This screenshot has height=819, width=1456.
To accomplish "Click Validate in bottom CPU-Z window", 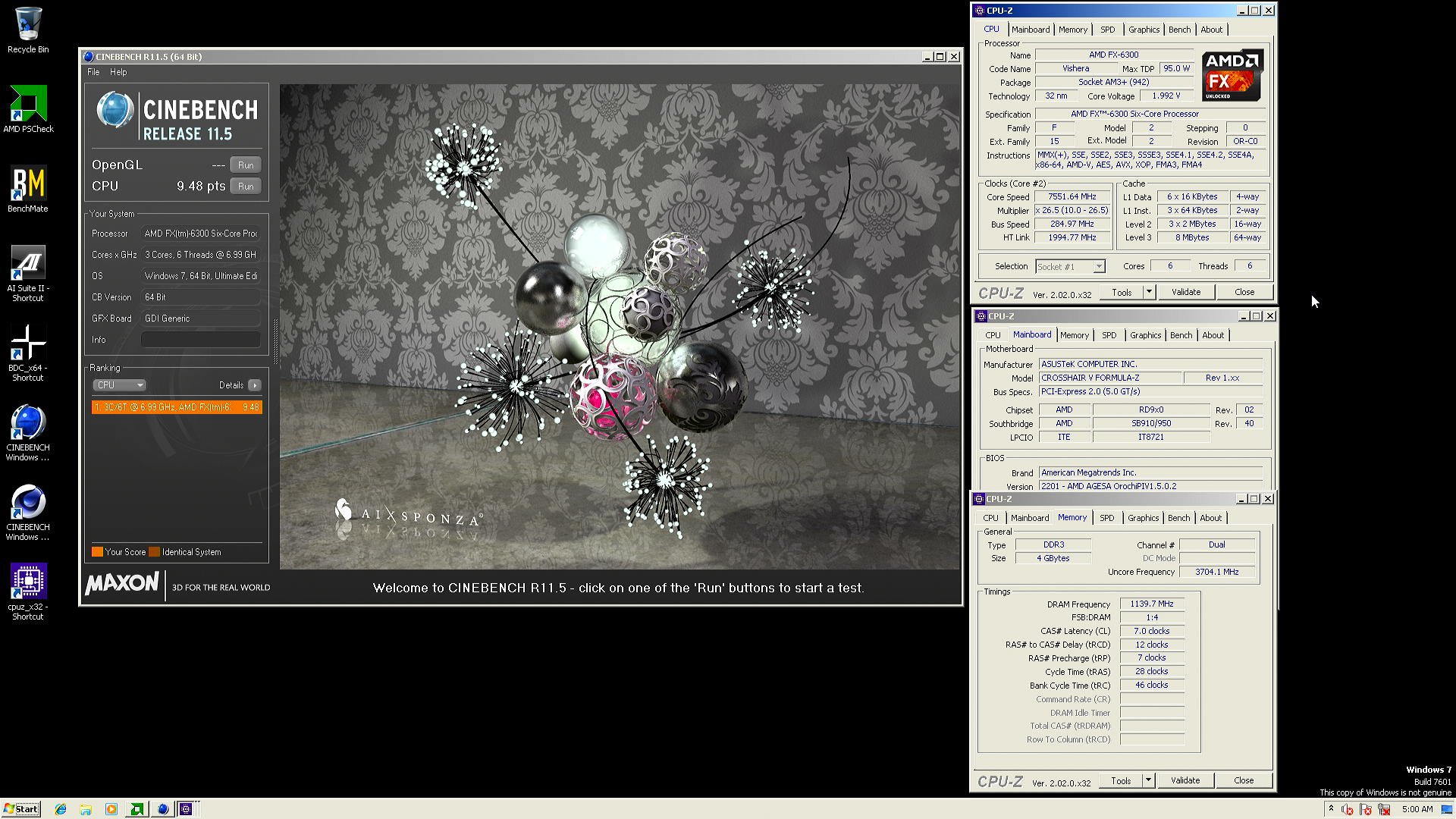I will coord(1185,780).
